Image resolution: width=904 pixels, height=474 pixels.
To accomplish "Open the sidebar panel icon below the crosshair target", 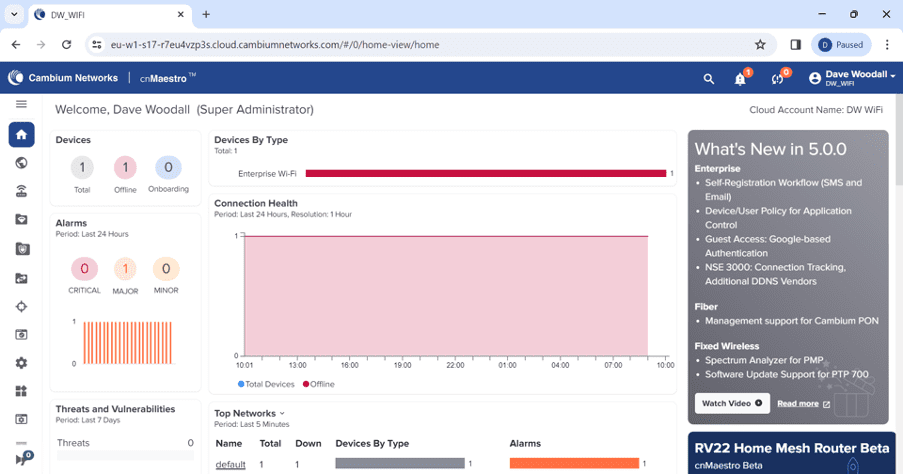I will (21, 334).
